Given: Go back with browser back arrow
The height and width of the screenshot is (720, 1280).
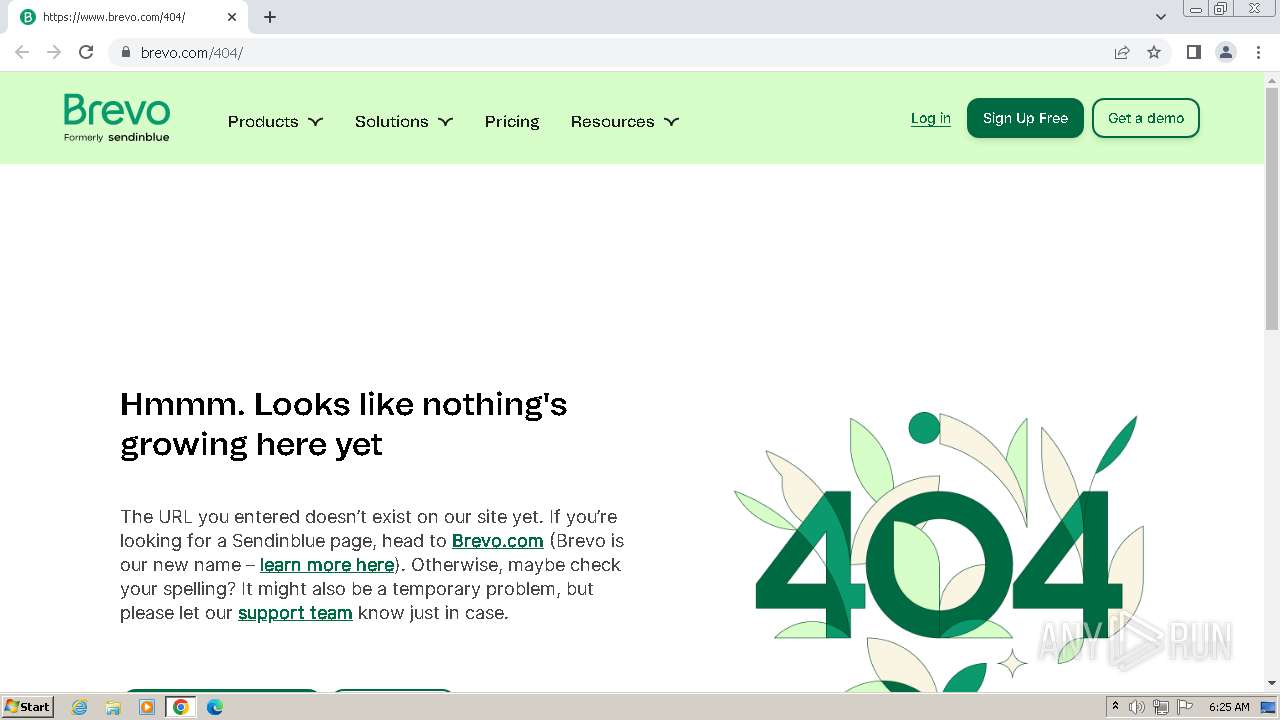Looking at the screenshot, I should (22, 52).
